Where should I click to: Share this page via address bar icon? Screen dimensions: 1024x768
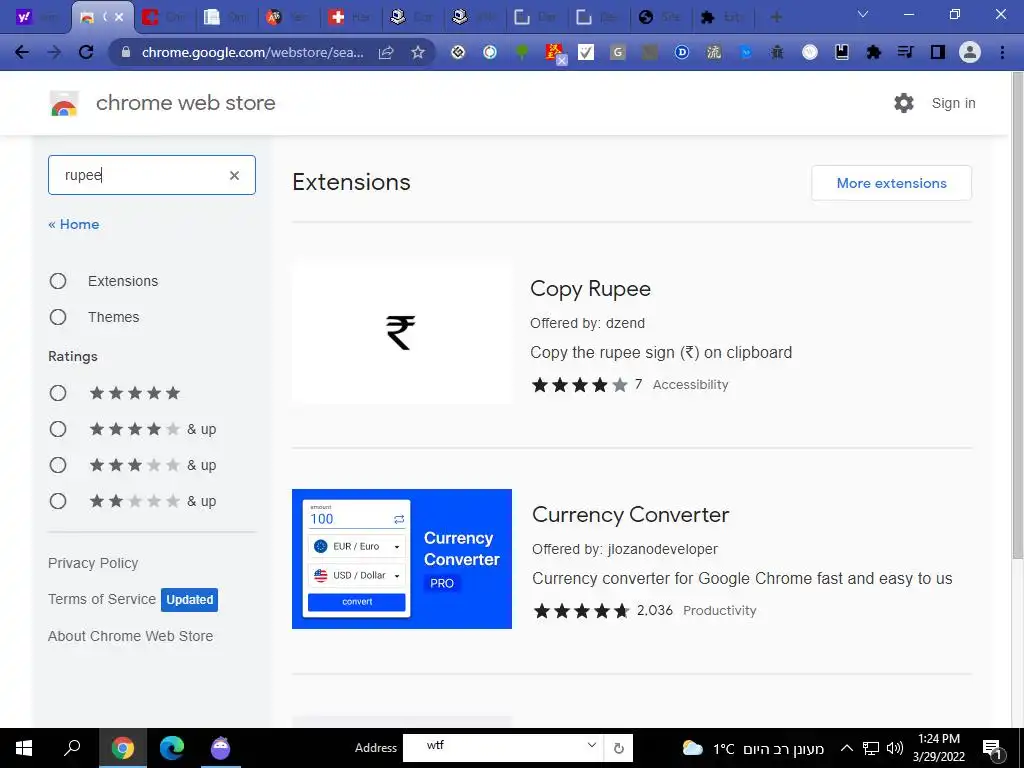tap(386, 52)
